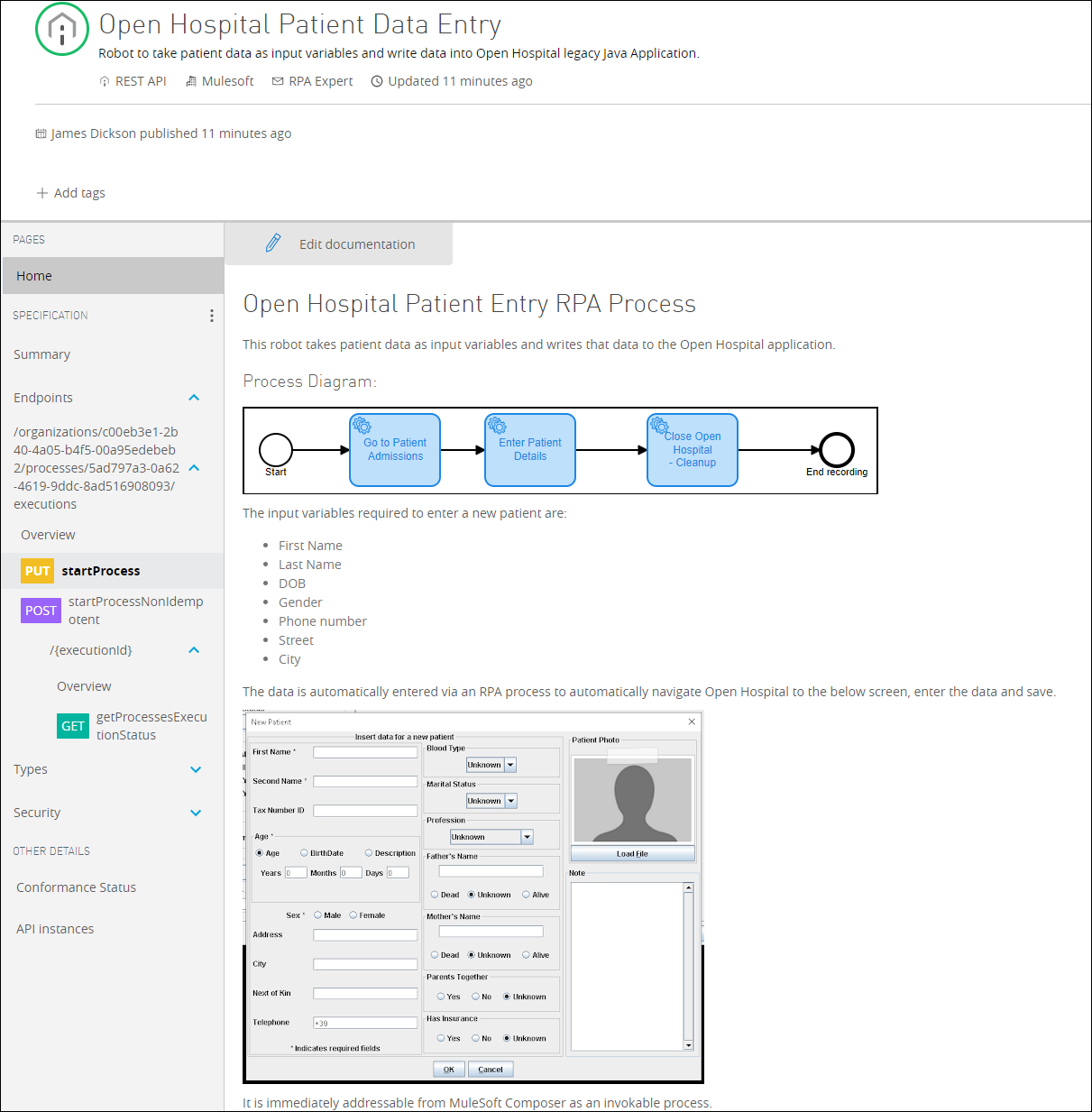The width and height of the screenshot is (1092, 1112).
Task: Expand the Types section in sidebar
Action: coord(196,769)
